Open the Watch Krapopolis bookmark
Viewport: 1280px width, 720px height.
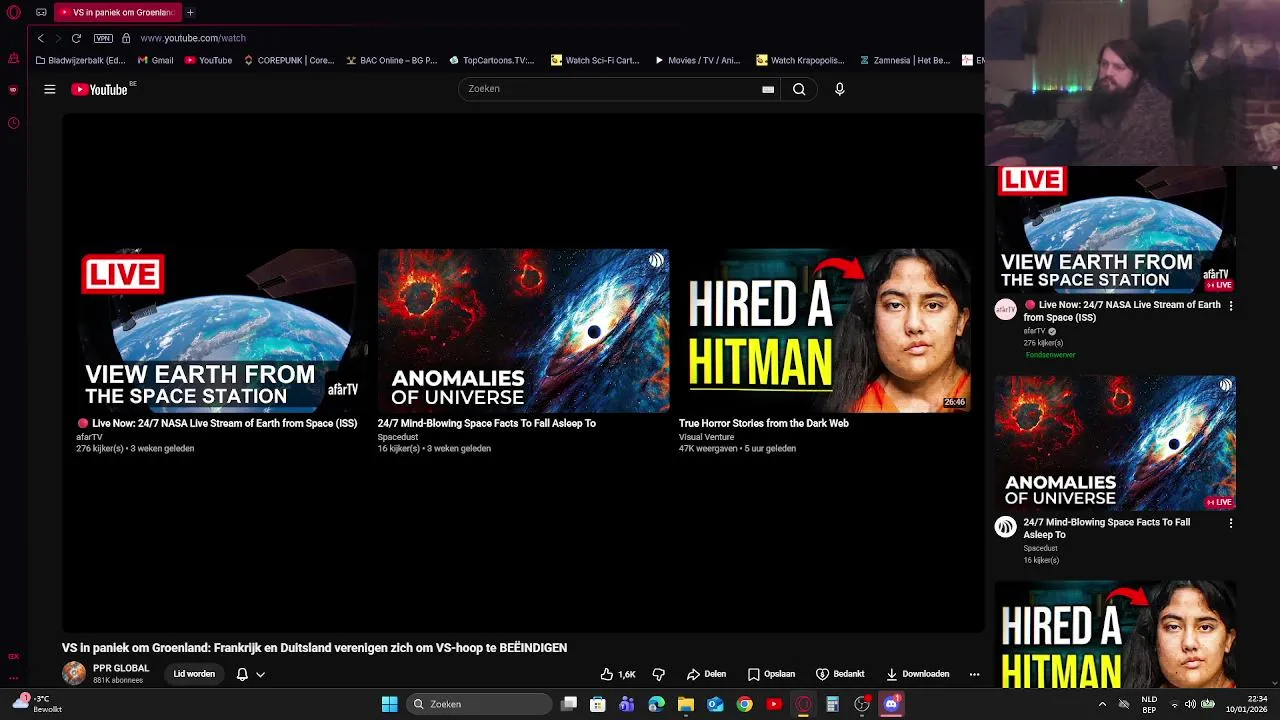click(x=800, y=60)
